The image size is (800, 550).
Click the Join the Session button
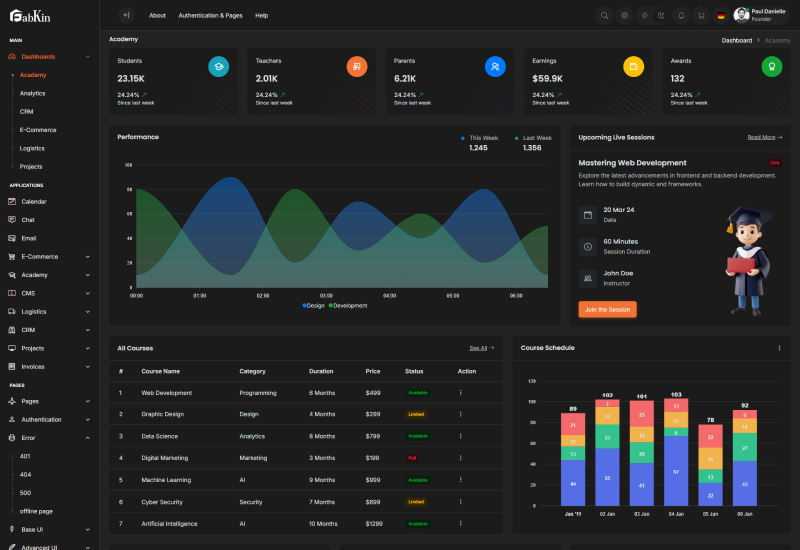(x=607, y=310)
